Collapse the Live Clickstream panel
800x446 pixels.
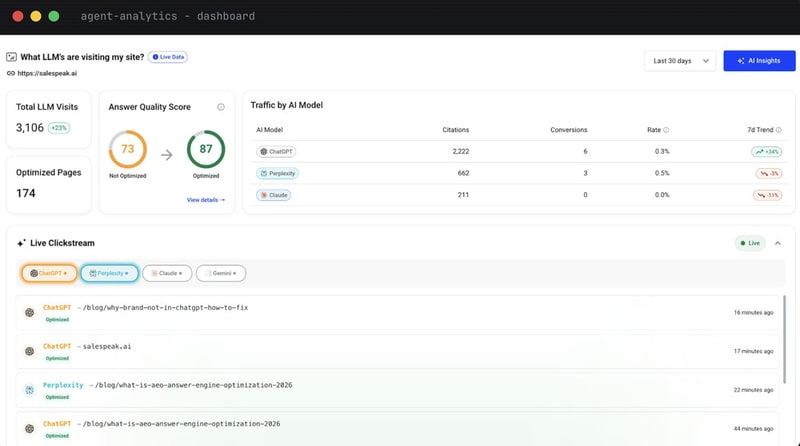tap(778, 243)
